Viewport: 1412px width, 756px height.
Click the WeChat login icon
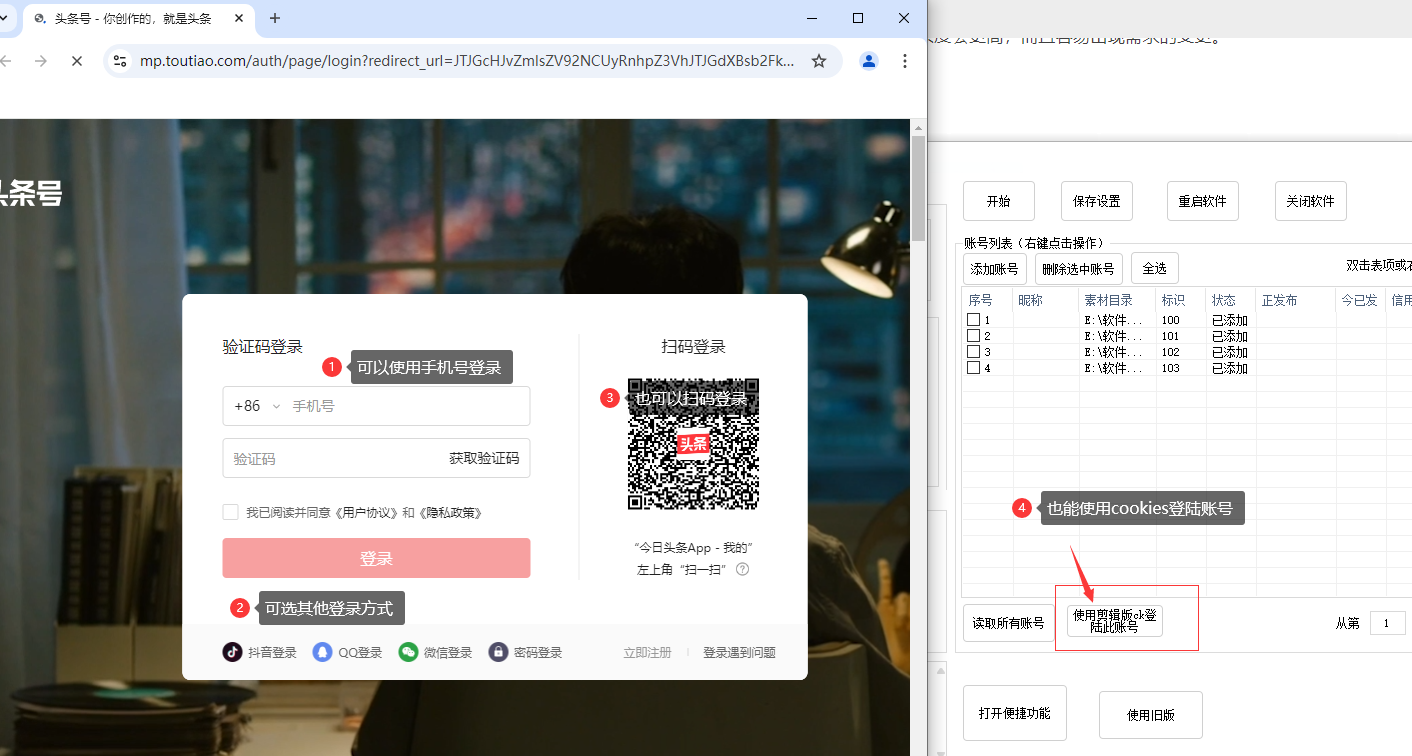tap(408, 652)
